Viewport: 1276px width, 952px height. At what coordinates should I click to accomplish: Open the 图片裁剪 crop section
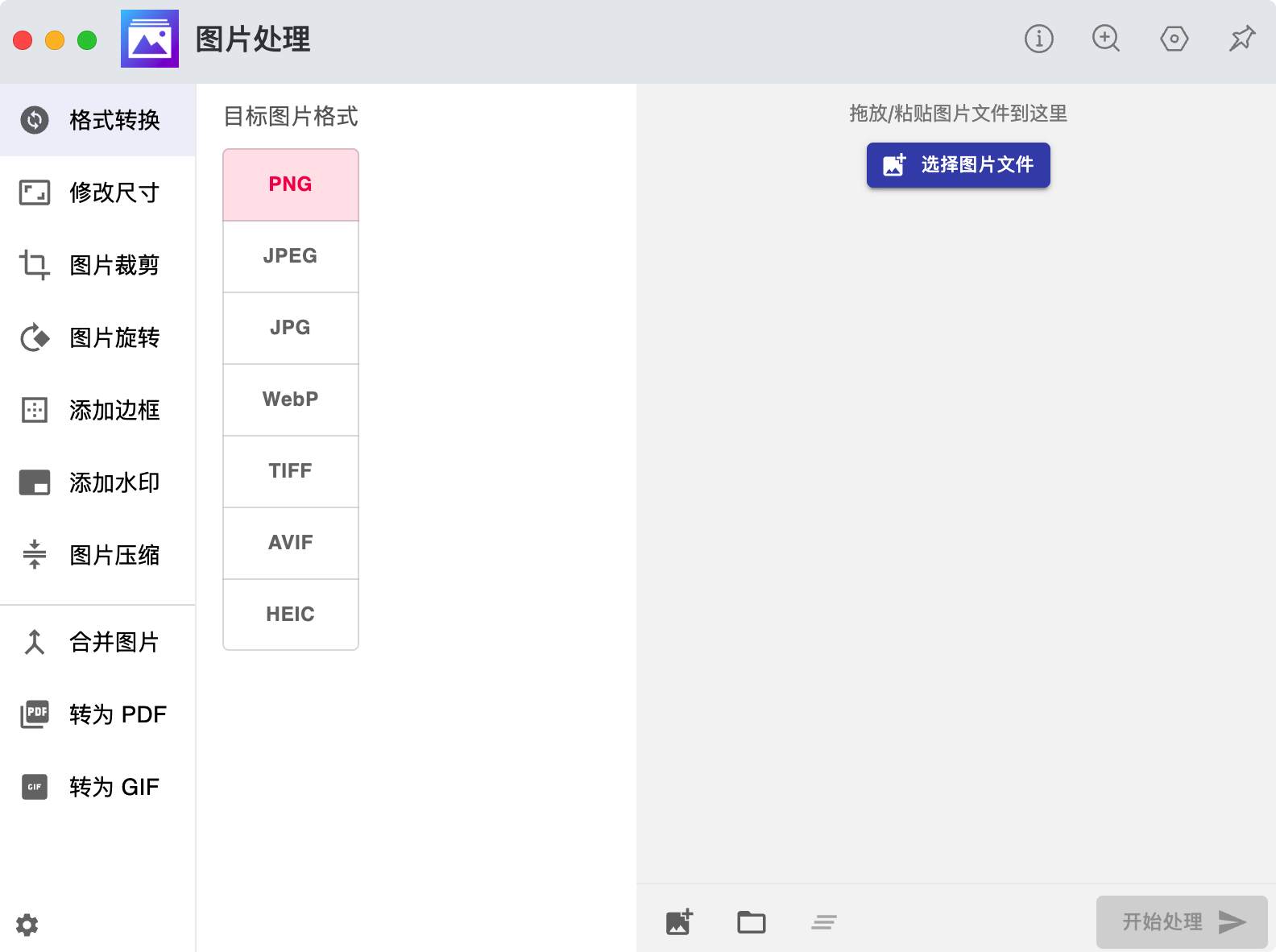[97, 265]
